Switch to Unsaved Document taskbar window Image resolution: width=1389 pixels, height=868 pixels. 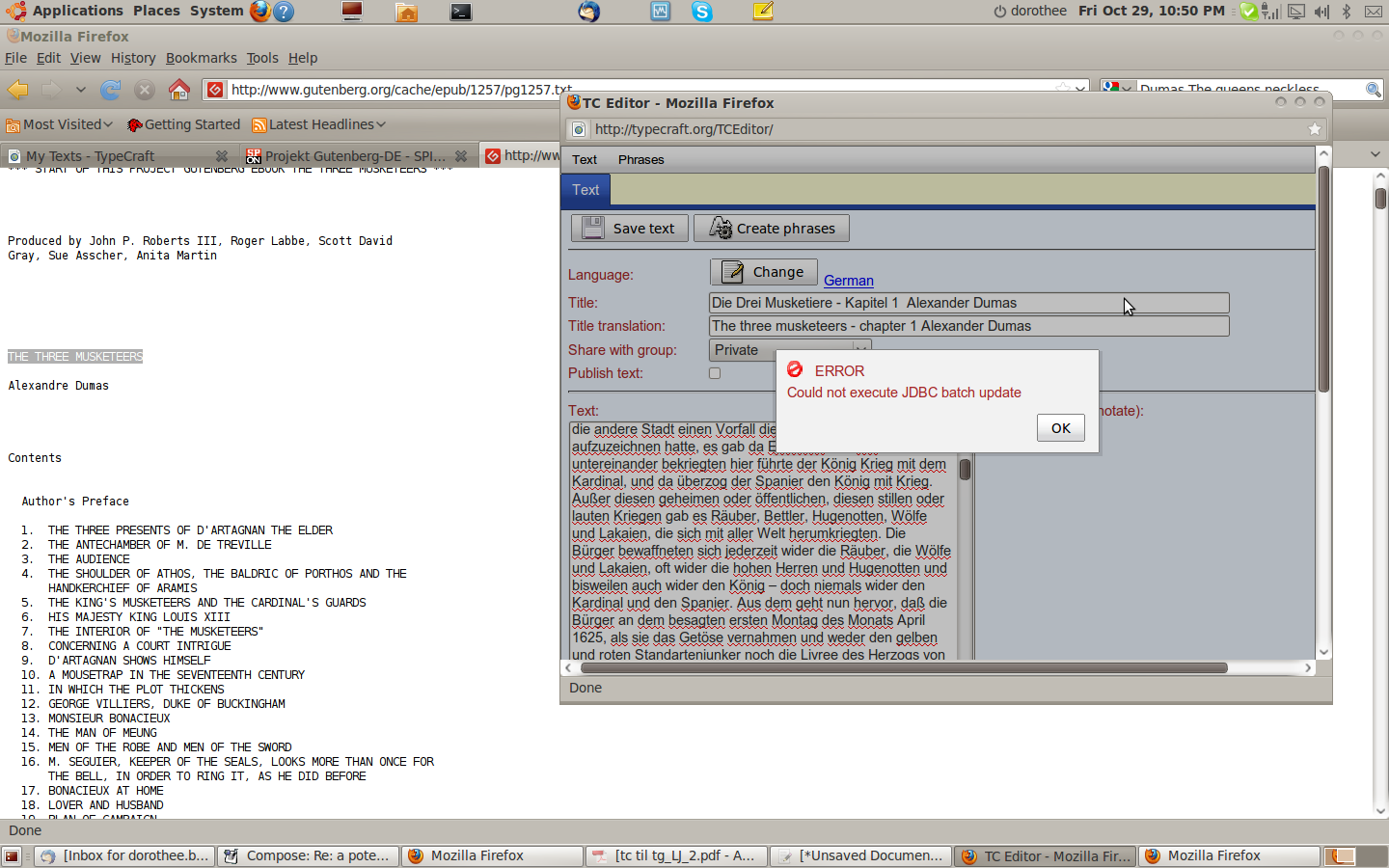[860, 856]
